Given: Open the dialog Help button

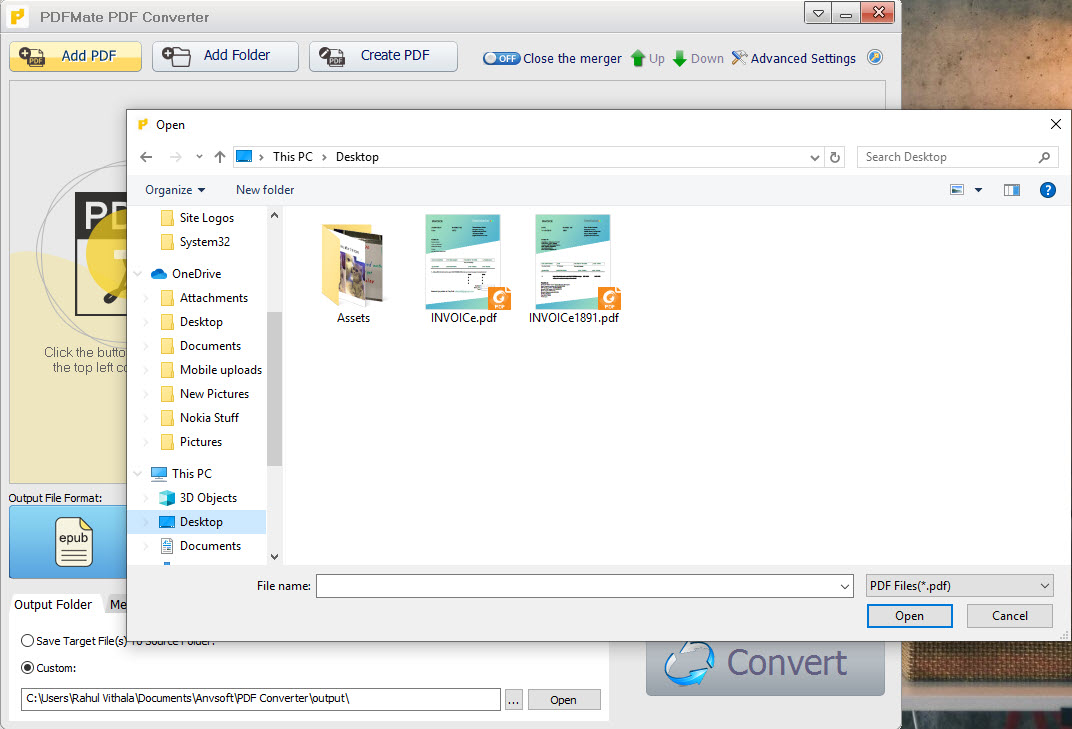Looking at the screenshot, I should (1047, 190).
